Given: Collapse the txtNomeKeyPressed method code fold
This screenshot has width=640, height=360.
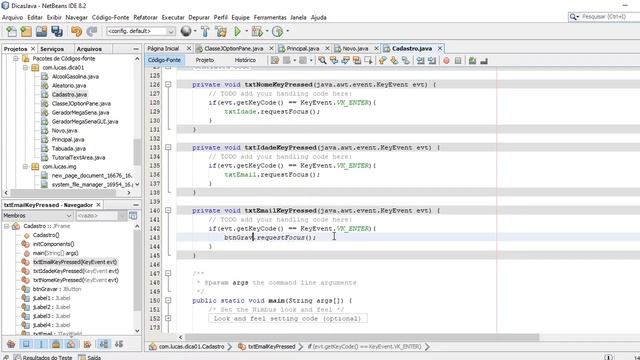Looking at the screenshot, I should click(168, 84).
